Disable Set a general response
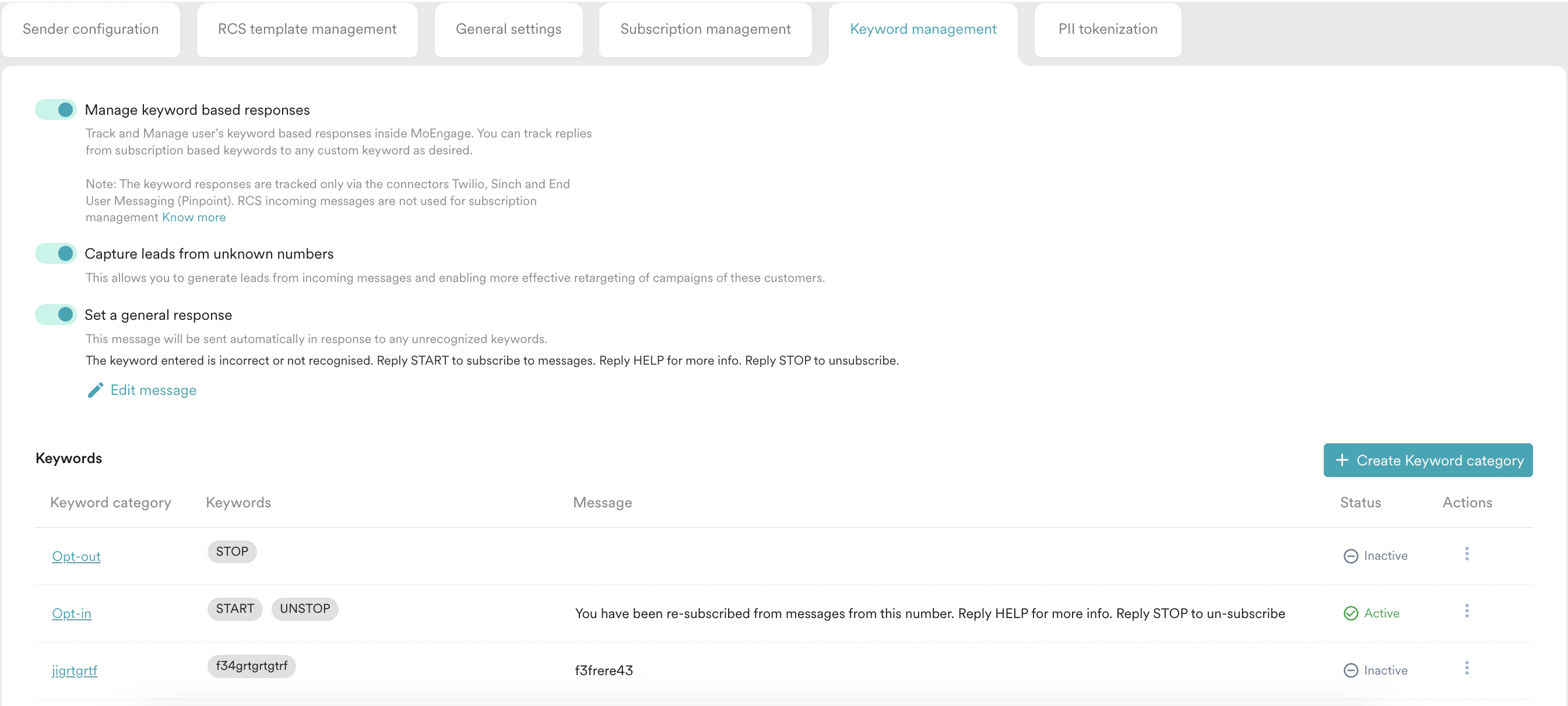1568x706 pixels. [55, 315]
